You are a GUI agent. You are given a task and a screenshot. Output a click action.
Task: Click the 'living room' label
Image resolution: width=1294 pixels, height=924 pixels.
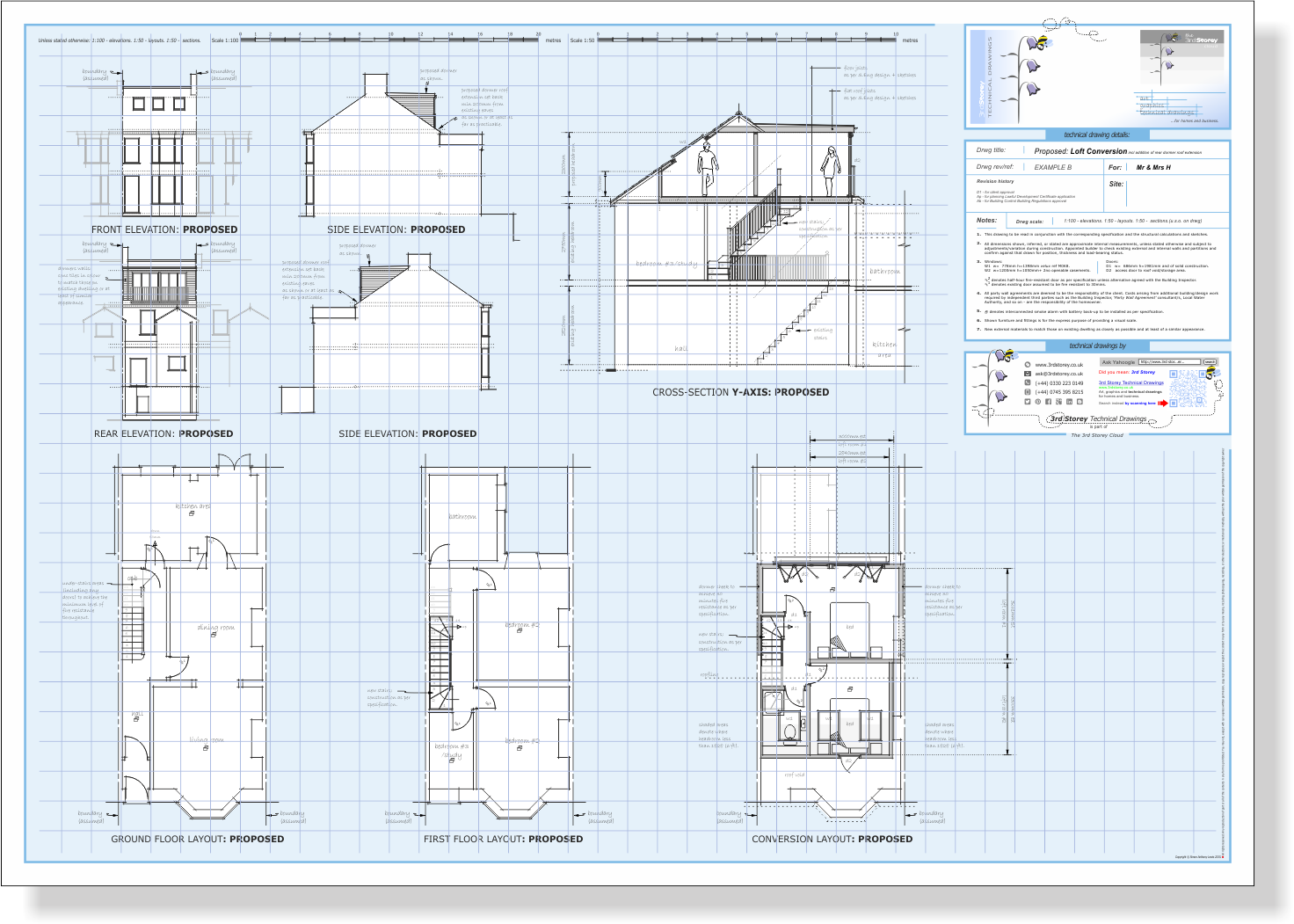click(207, 740)
